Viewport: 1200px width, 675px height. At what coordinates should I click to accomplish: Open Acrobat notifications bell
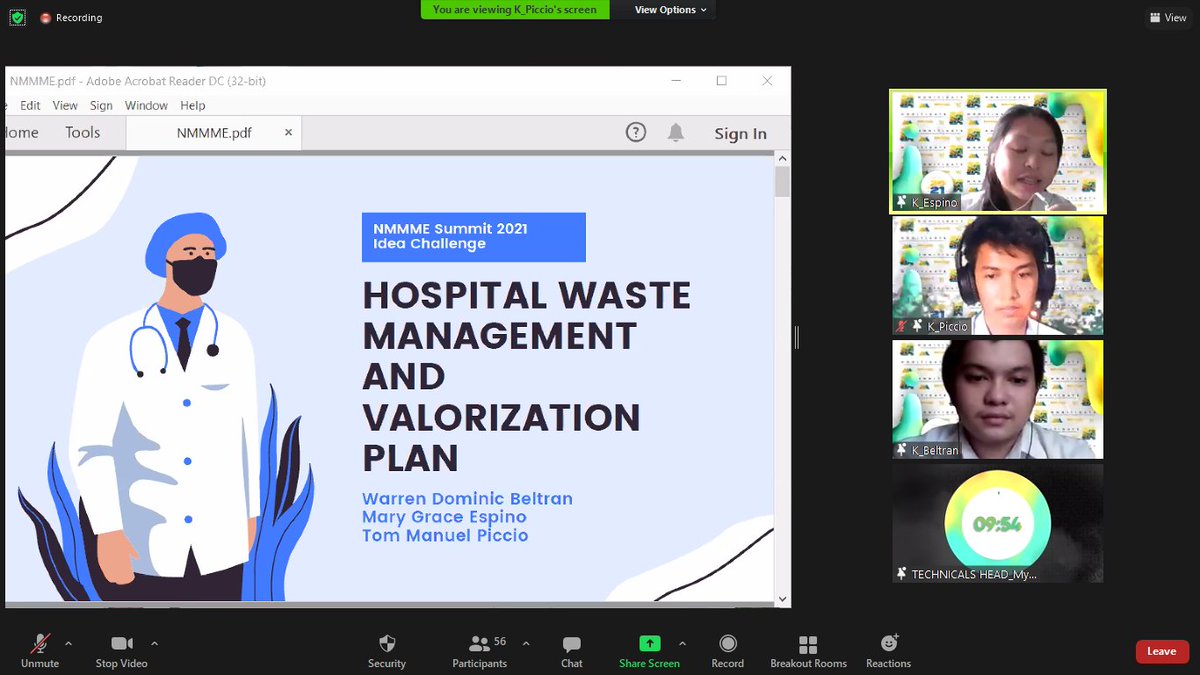(676, 132)
